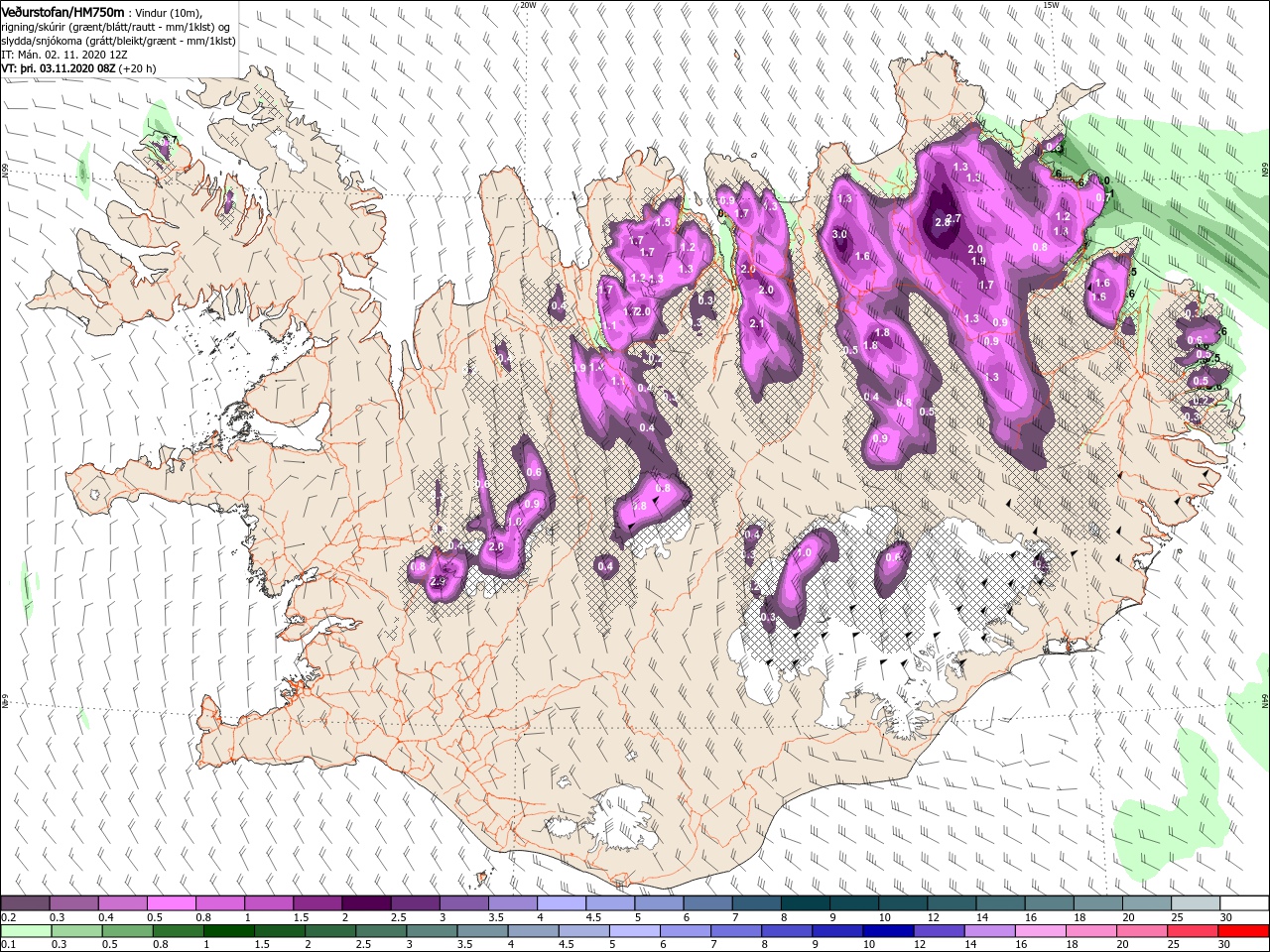1270x952 pixels.
Task: Select snow legend swatch between 0.5 and 0.8
Action: click(x=172, y=903)
